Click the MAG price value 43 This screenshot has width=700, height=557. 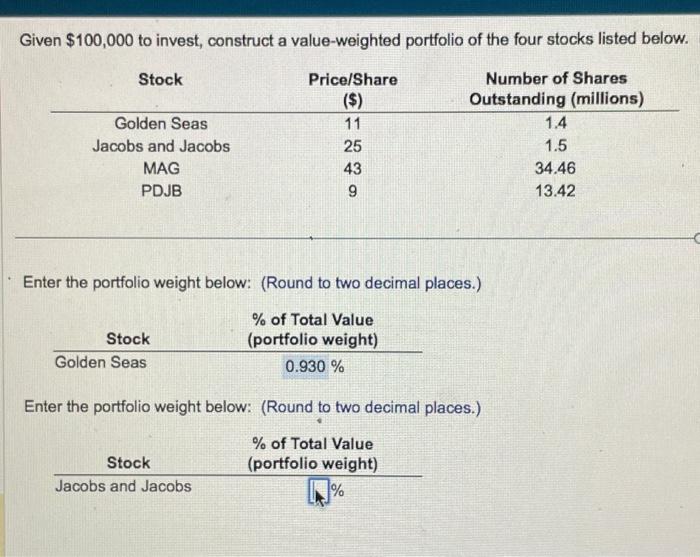tap(352, 169)
